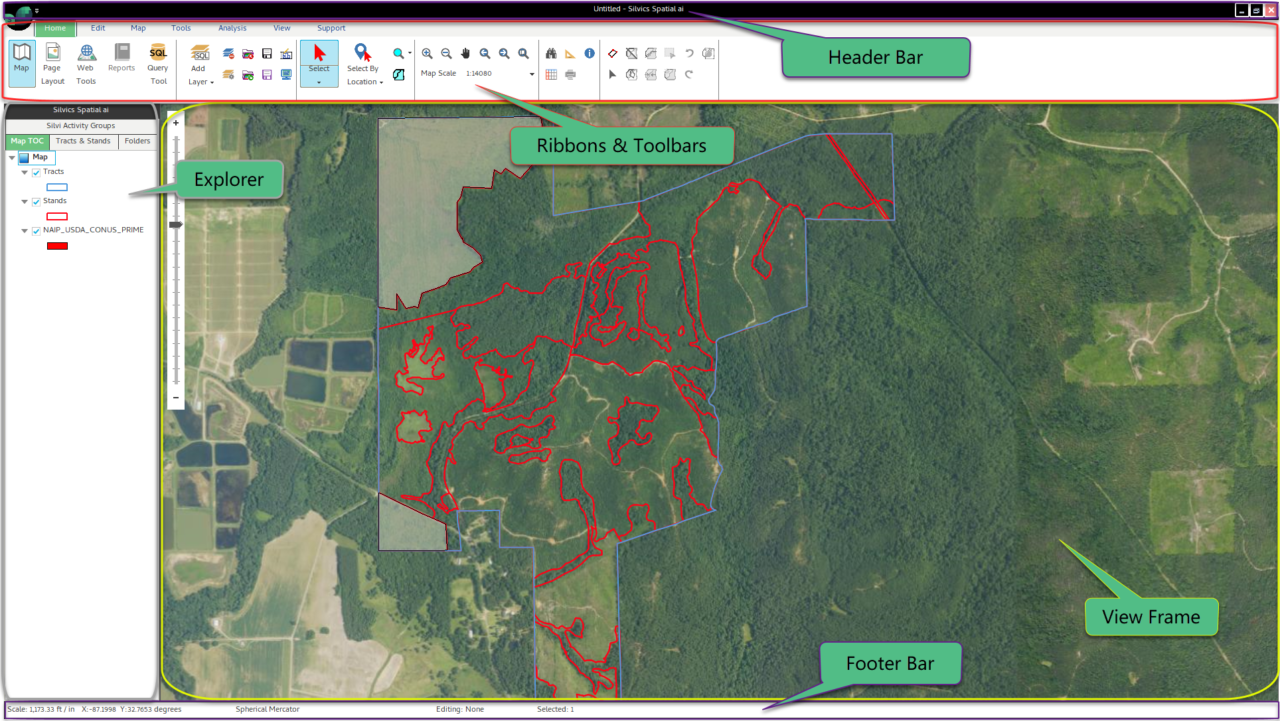The width and height of the screenshot is (1280, 721).
Task: Toggle the Stands layer visibility checkbox
Action: coord(37,201)
